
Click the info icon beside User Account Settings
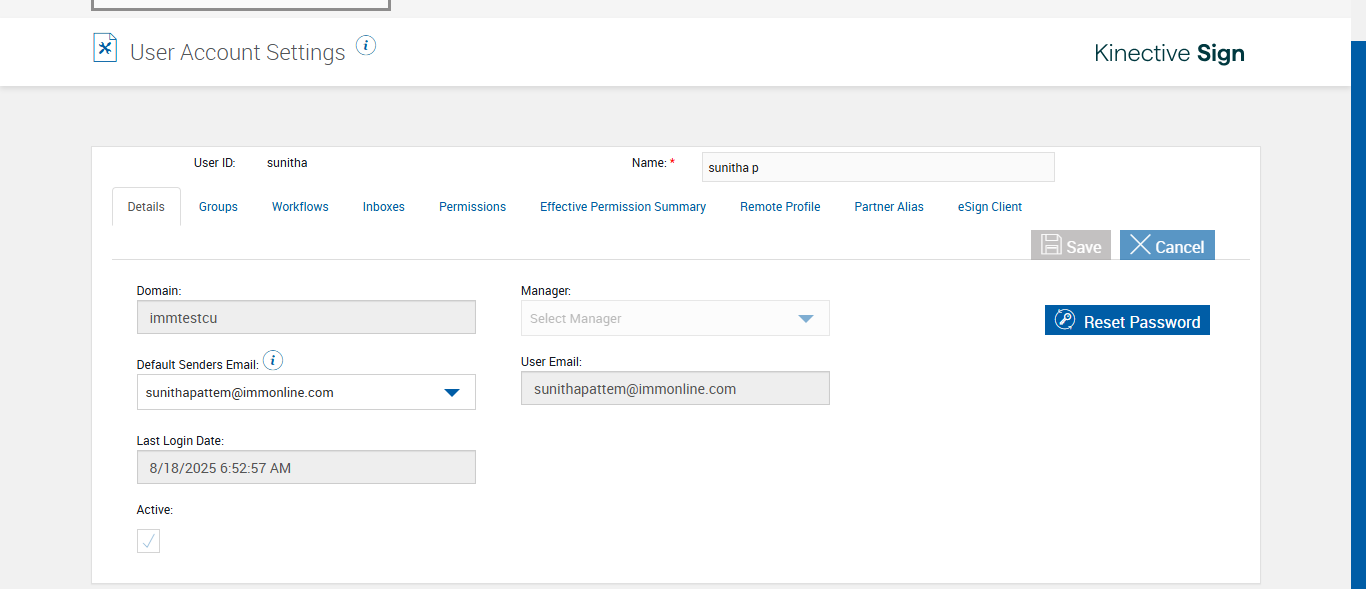tap(366, 45)
